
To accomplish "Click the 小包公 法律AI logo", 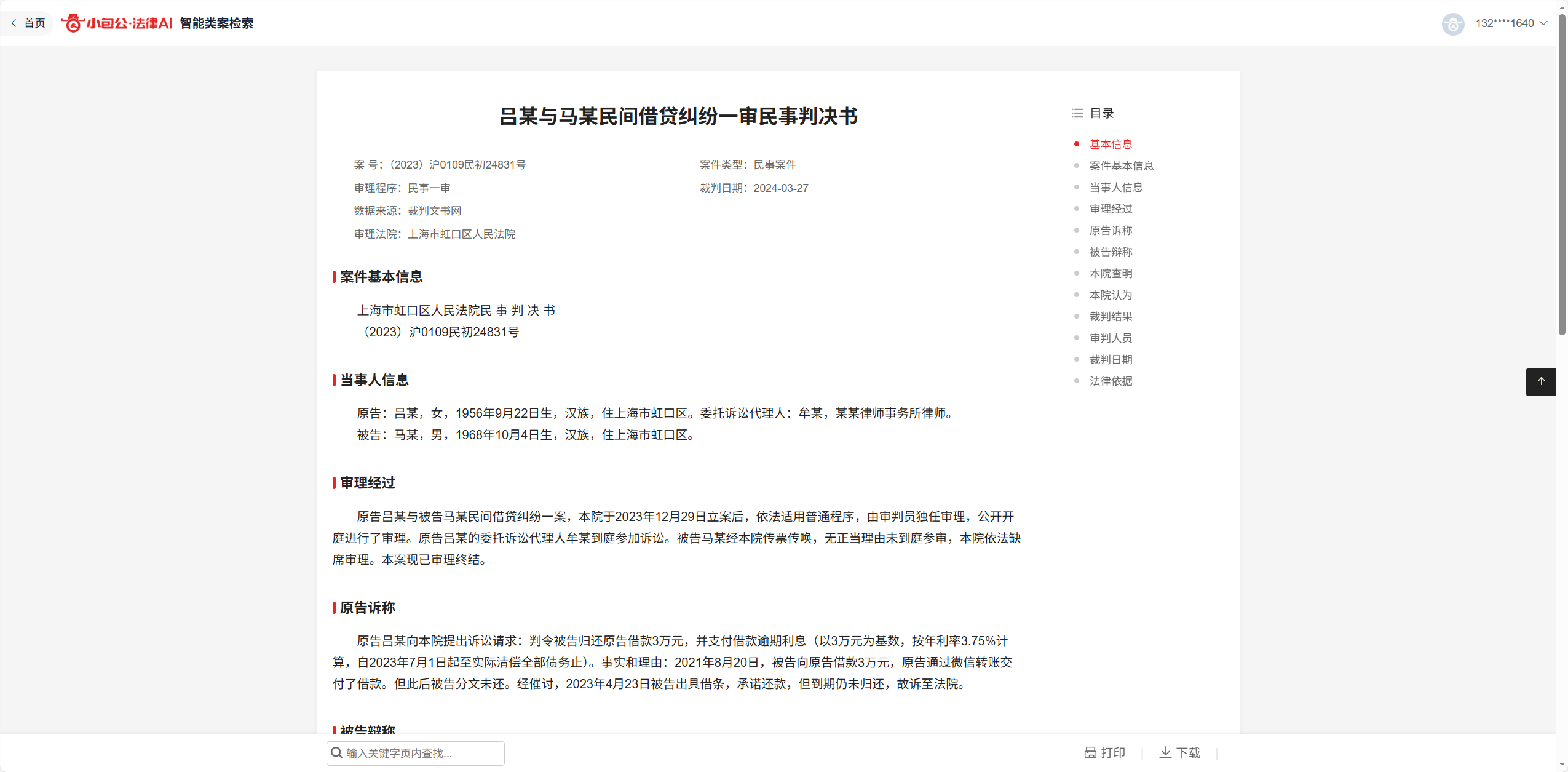I will point(117,23).
